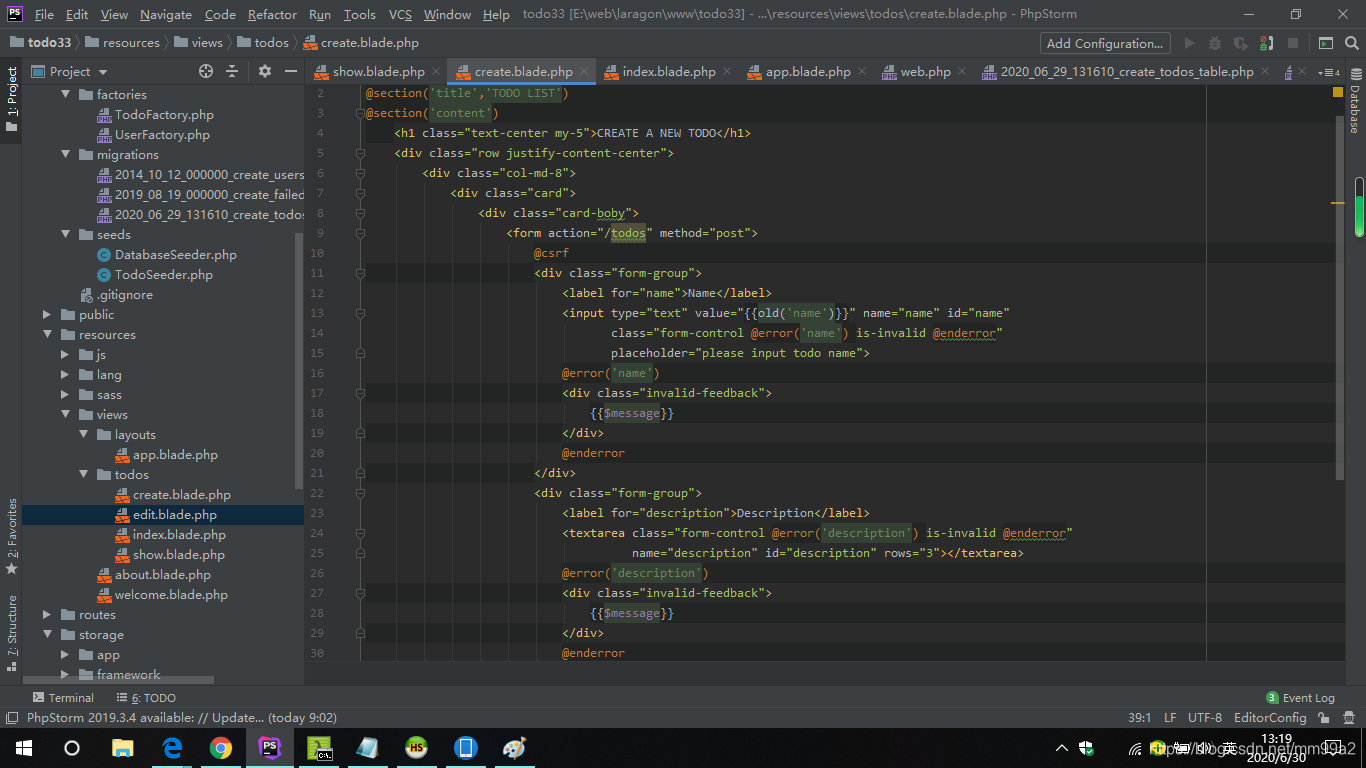
Task: Open the Tools menu
Action: 359,14
